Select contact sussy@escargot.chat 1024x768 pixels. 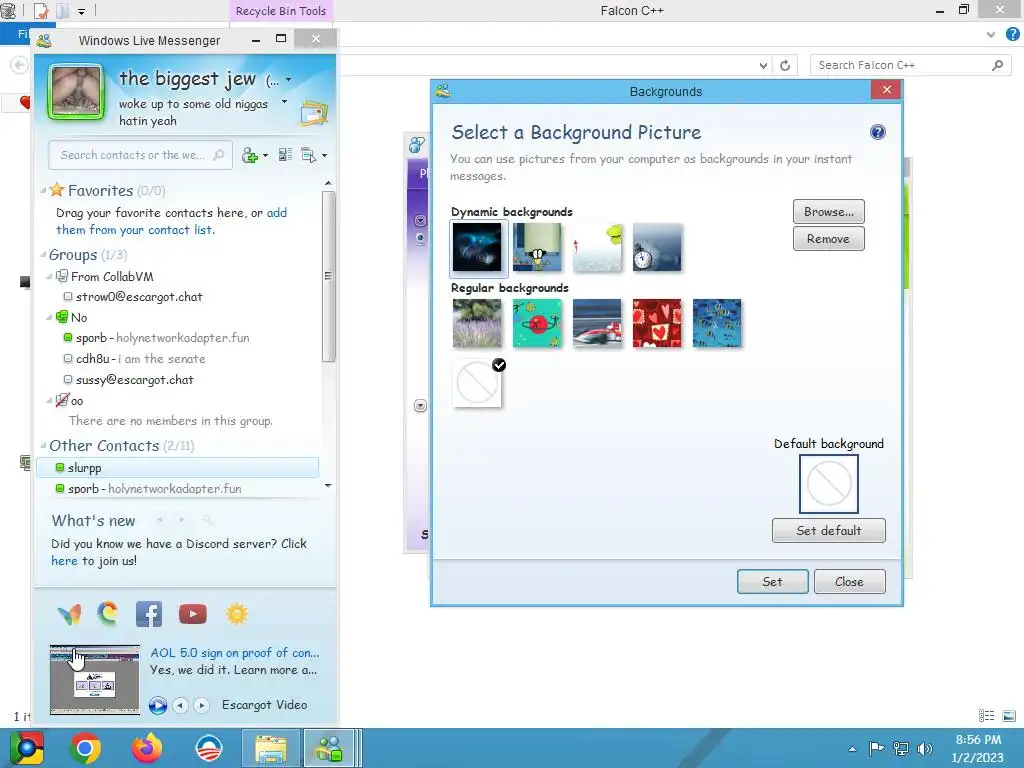(135, 379)
